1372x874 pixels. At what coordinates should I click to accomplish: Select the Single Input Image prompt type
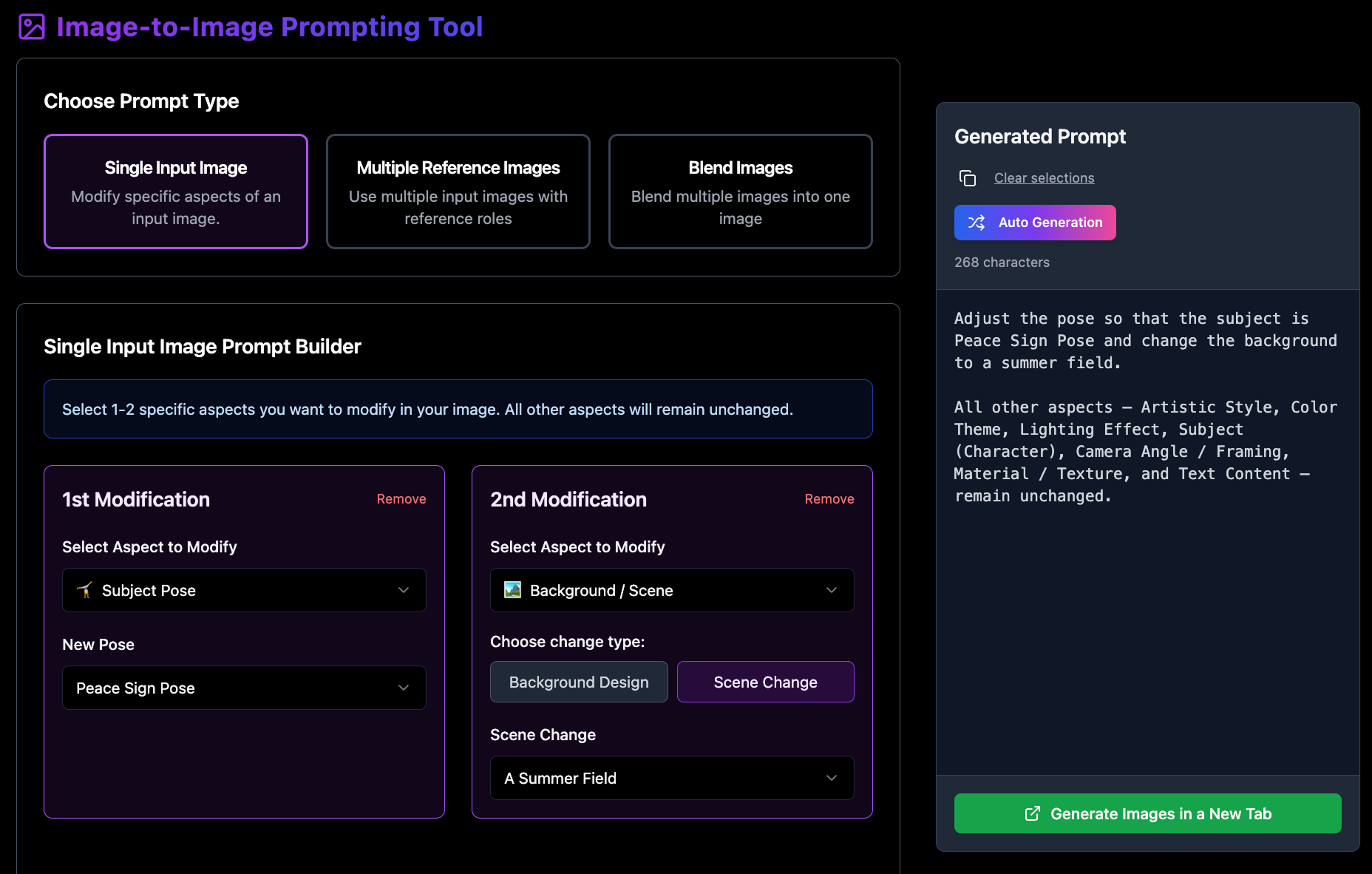176,192
